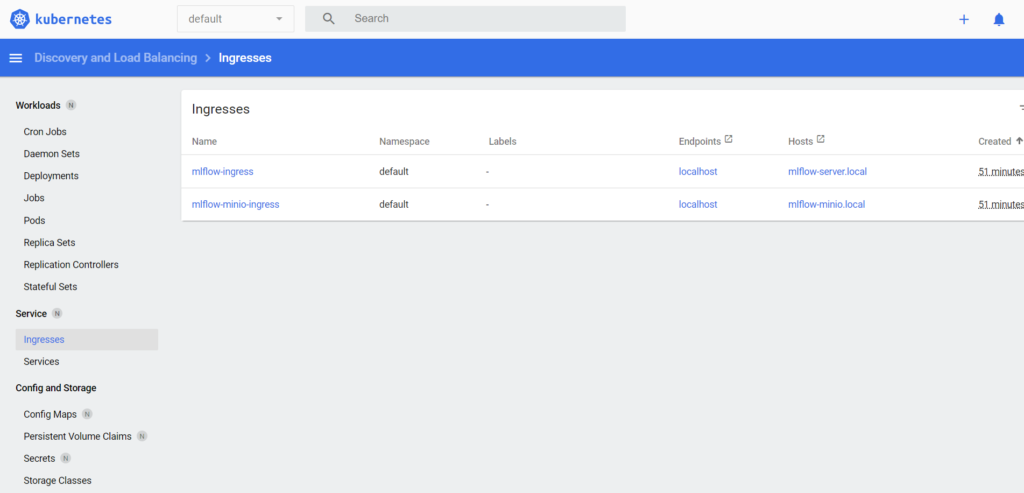This screenshot has width=1024, height=493.
Task: Click default namespace cell of mlflow-ingress row
Action: pyautogui.click(x=394, y=172)
